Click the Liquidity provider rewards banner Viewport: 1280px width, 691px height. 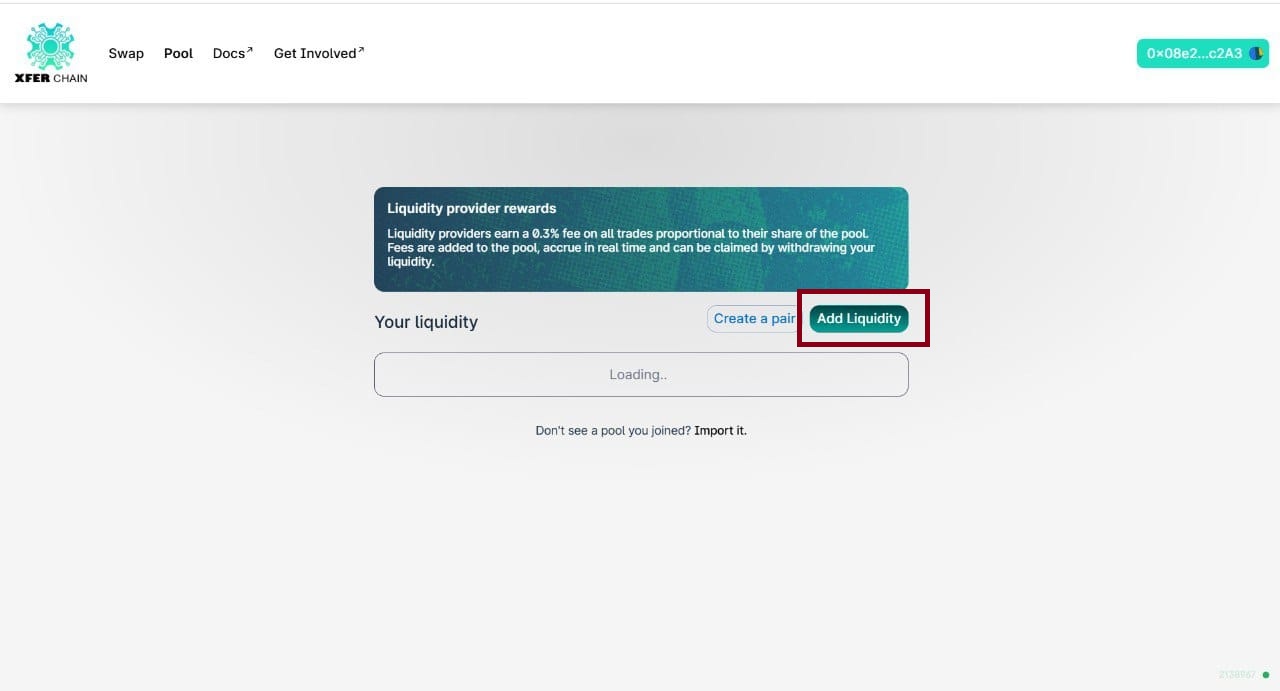[641, 238]
